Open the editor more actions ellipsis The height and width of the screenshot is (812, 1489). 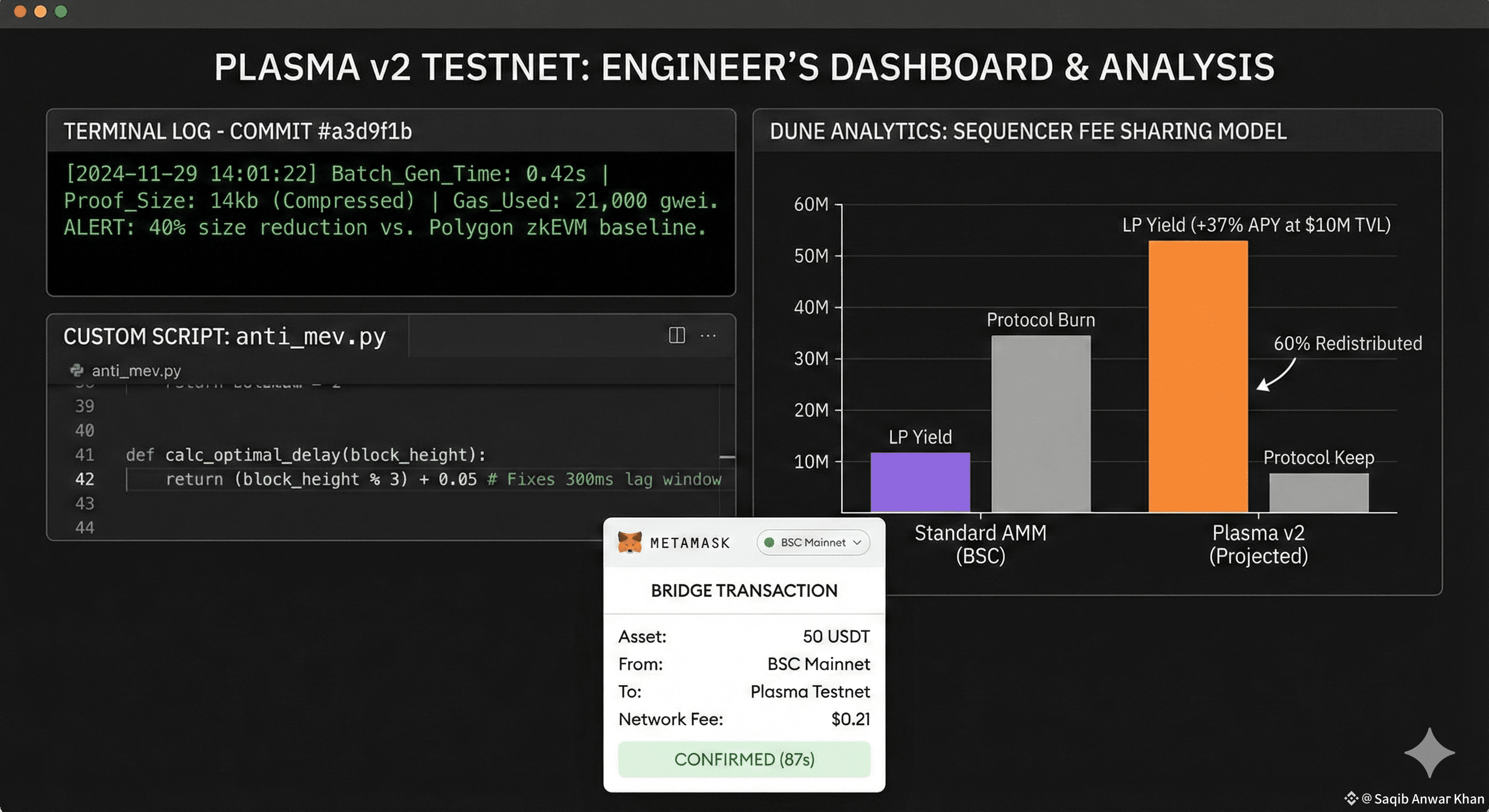pyautogui.click(x=708, y=336)
